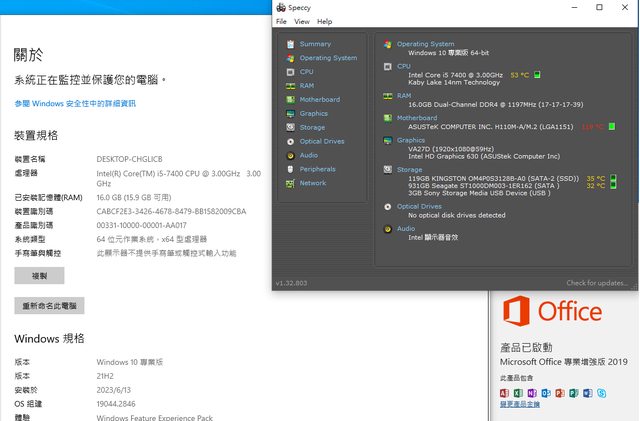640x421 pixels.
Task: Open the View menu in Speccy
Action: [x=301, y=21]
